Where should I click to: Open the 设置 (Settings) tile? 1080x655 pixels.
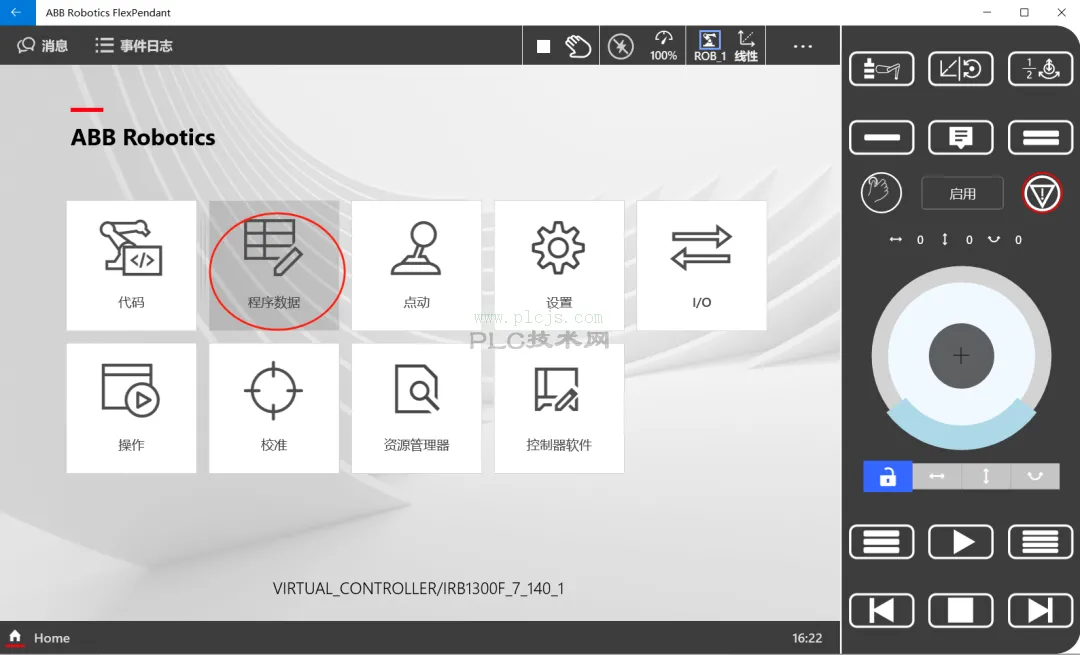(559, 265)
